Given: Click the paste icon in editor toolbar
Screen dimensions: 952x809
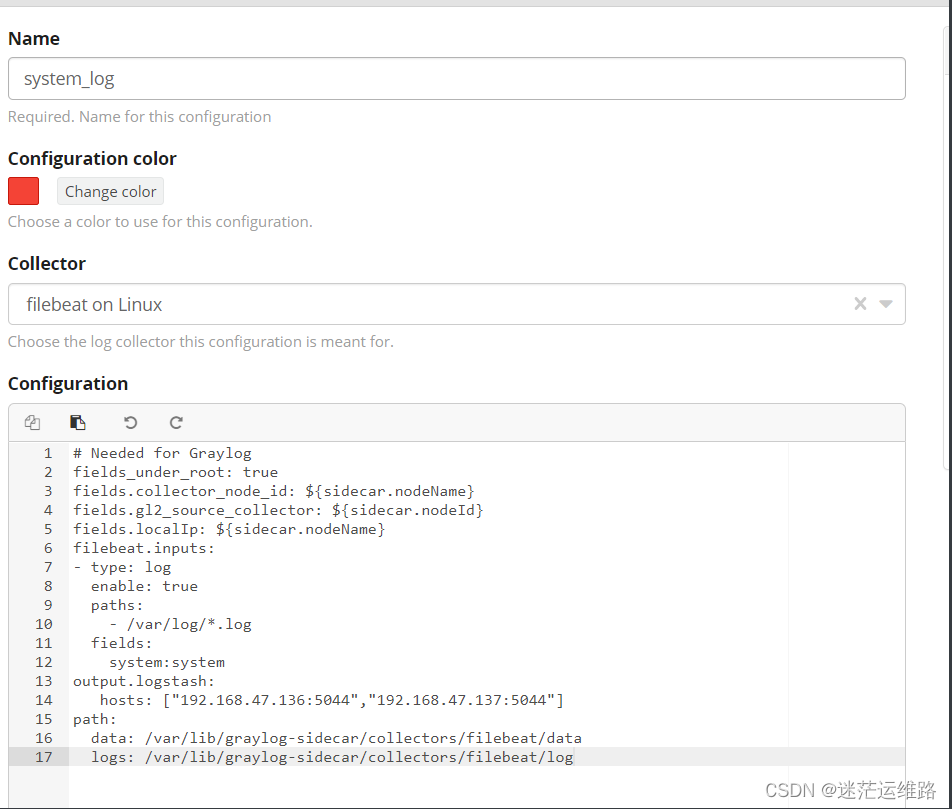Looking at the screenshot, I should [x=78, y=422].
